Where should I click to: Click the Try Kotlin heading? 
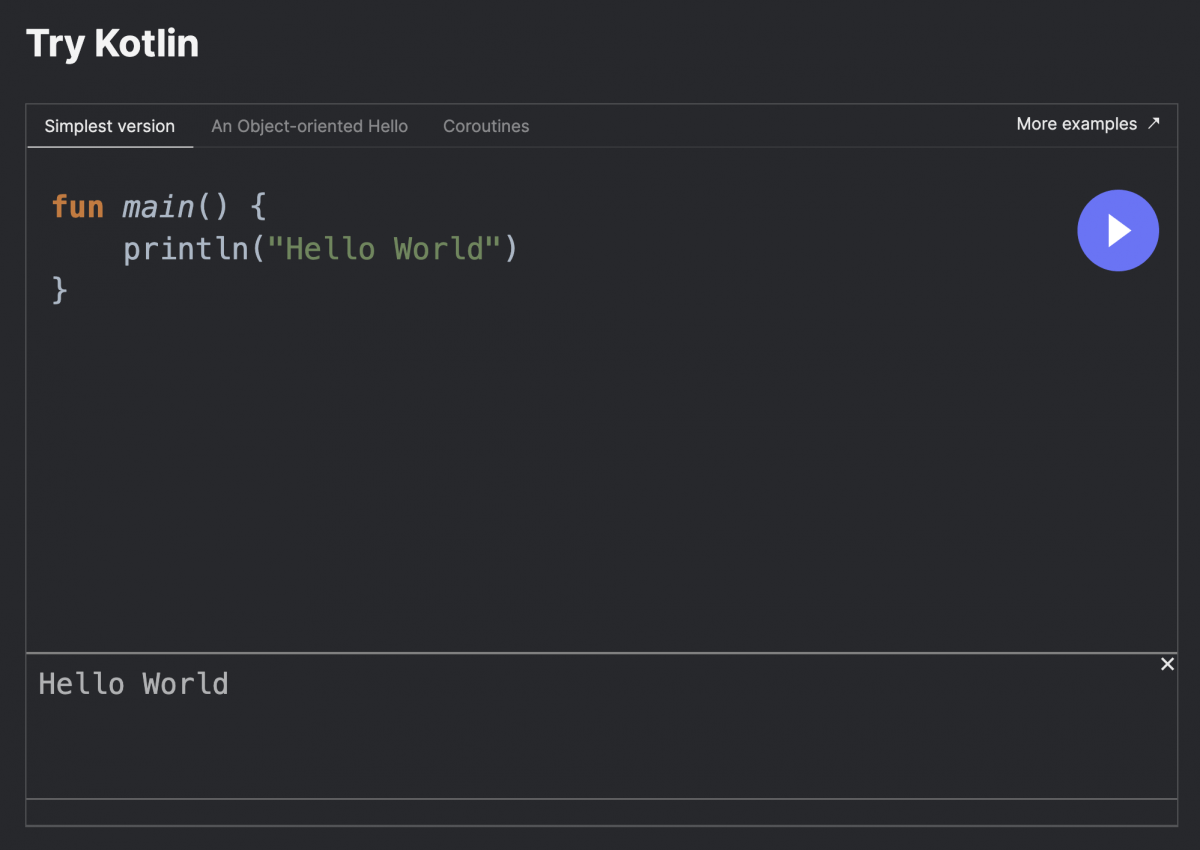coord(112,44)
